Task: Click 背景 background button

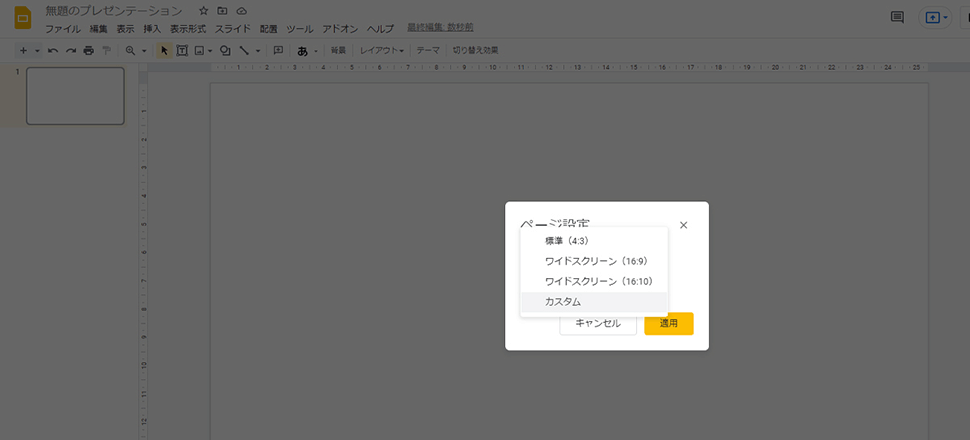Action: (x=338, y=51)
